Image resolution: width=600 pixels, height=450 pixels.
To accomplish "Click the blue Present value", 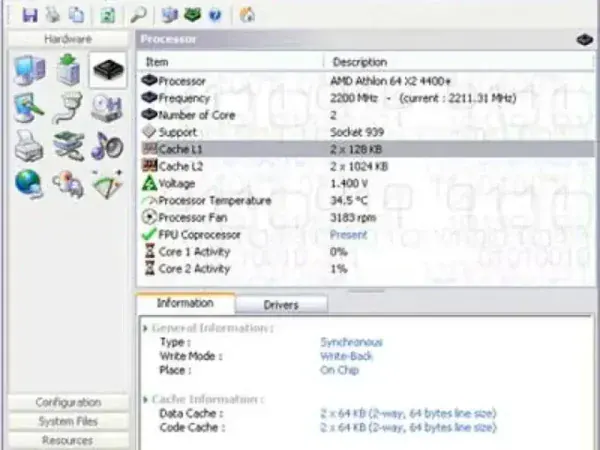I will tap(348, 235).
